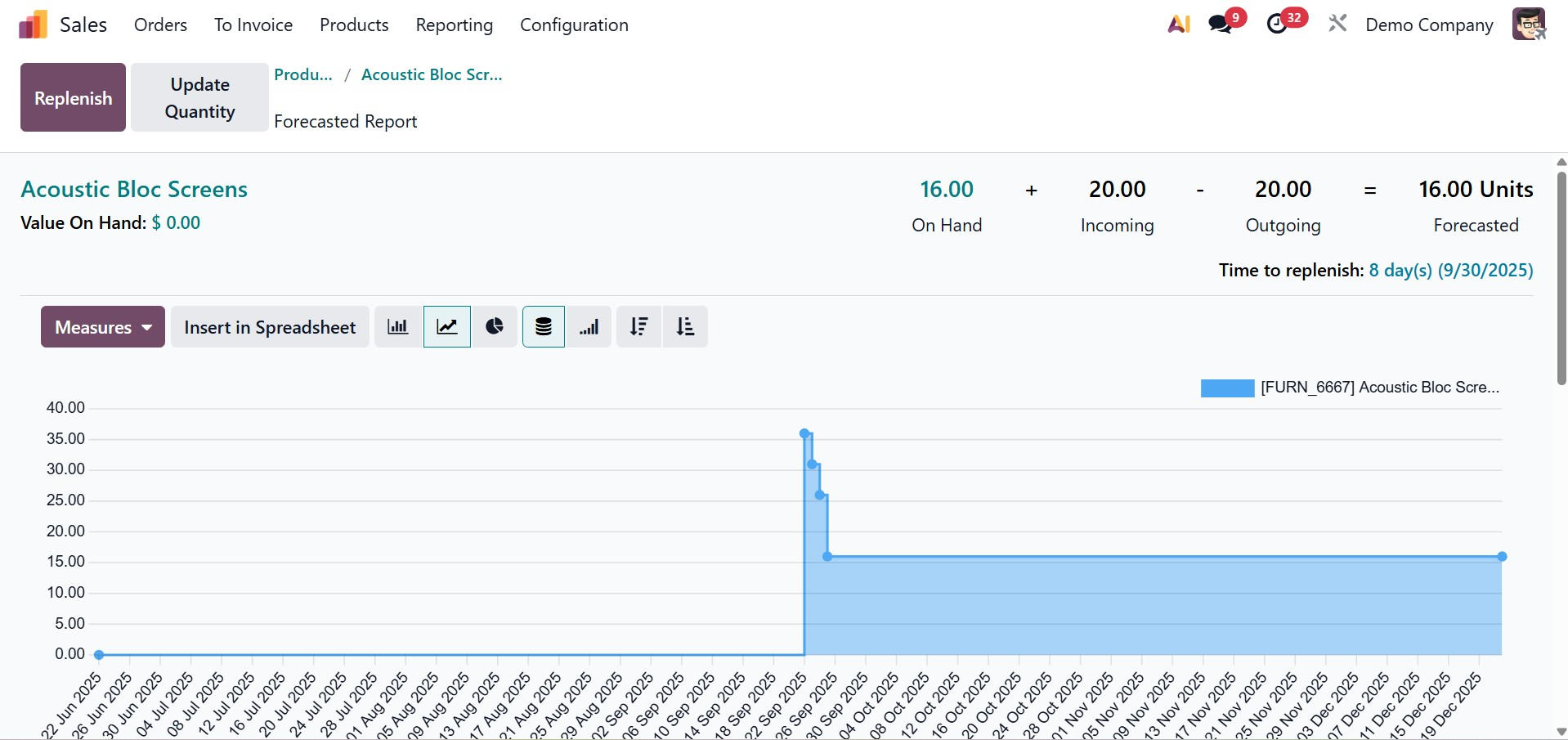Enable cumulative data display
The image size is (1568, 740).
pyautogui.click(x=590, y=326)
